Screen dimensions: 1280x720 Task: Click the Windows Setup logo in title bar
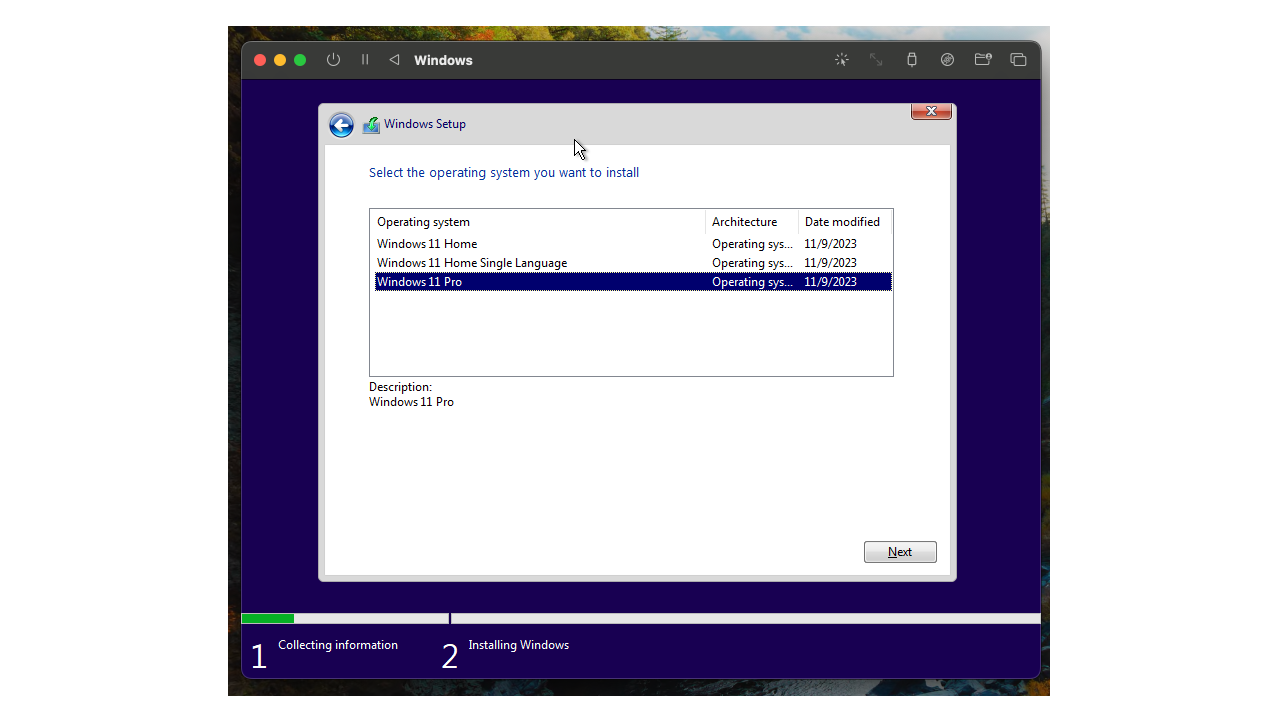(x=371, y=124)
